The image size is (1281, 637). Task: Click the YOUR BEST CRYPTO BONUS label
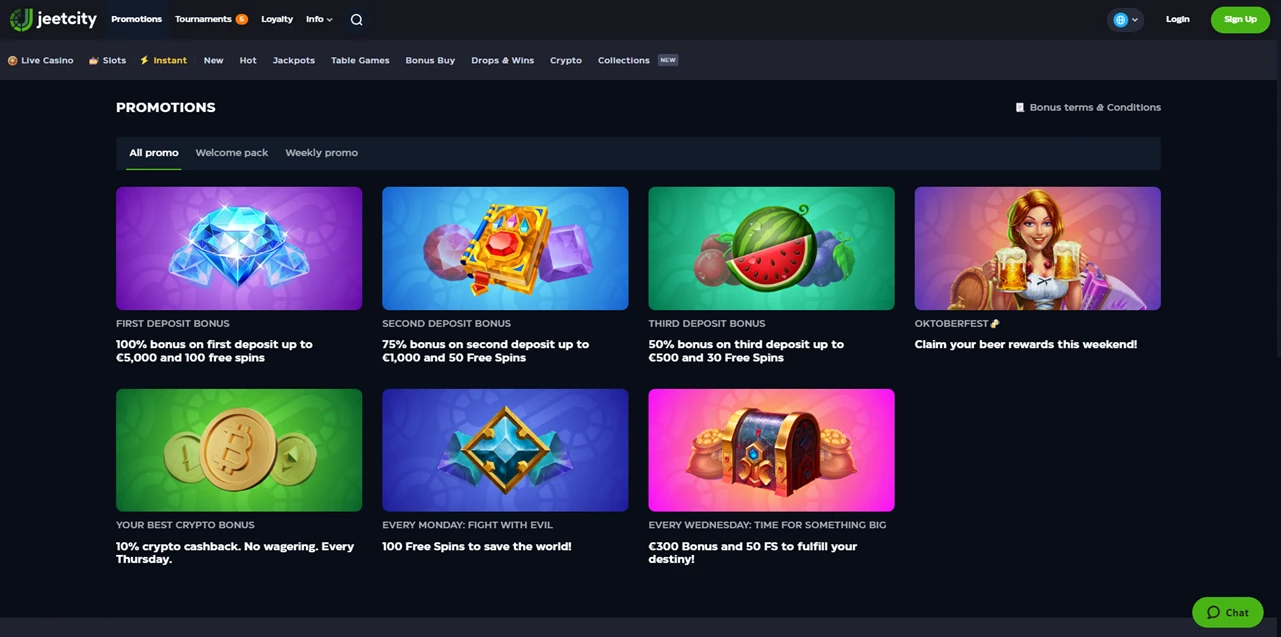click(x=185, y=525)
